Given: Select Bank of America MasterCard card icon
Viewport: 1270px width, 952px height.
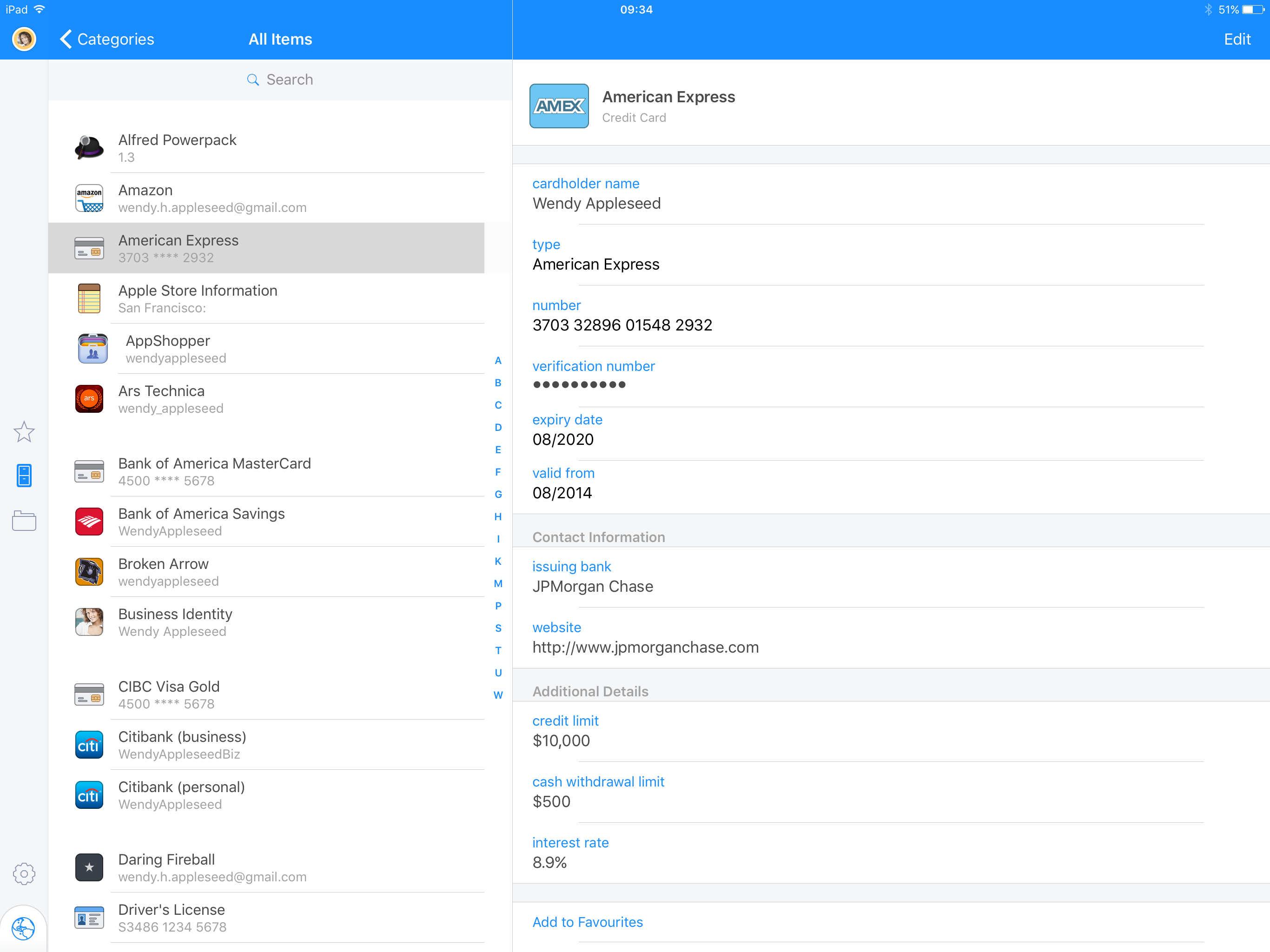Looking at the screenshot, I should point(90,471).
